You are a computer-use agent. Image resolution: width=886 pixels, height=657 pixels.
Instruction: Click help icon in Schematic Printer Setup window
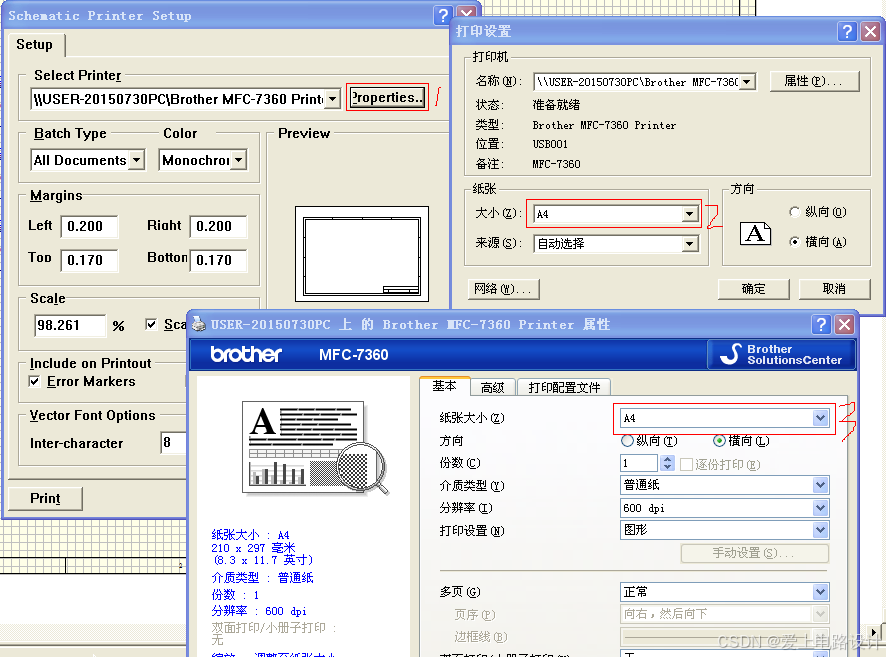443,15
